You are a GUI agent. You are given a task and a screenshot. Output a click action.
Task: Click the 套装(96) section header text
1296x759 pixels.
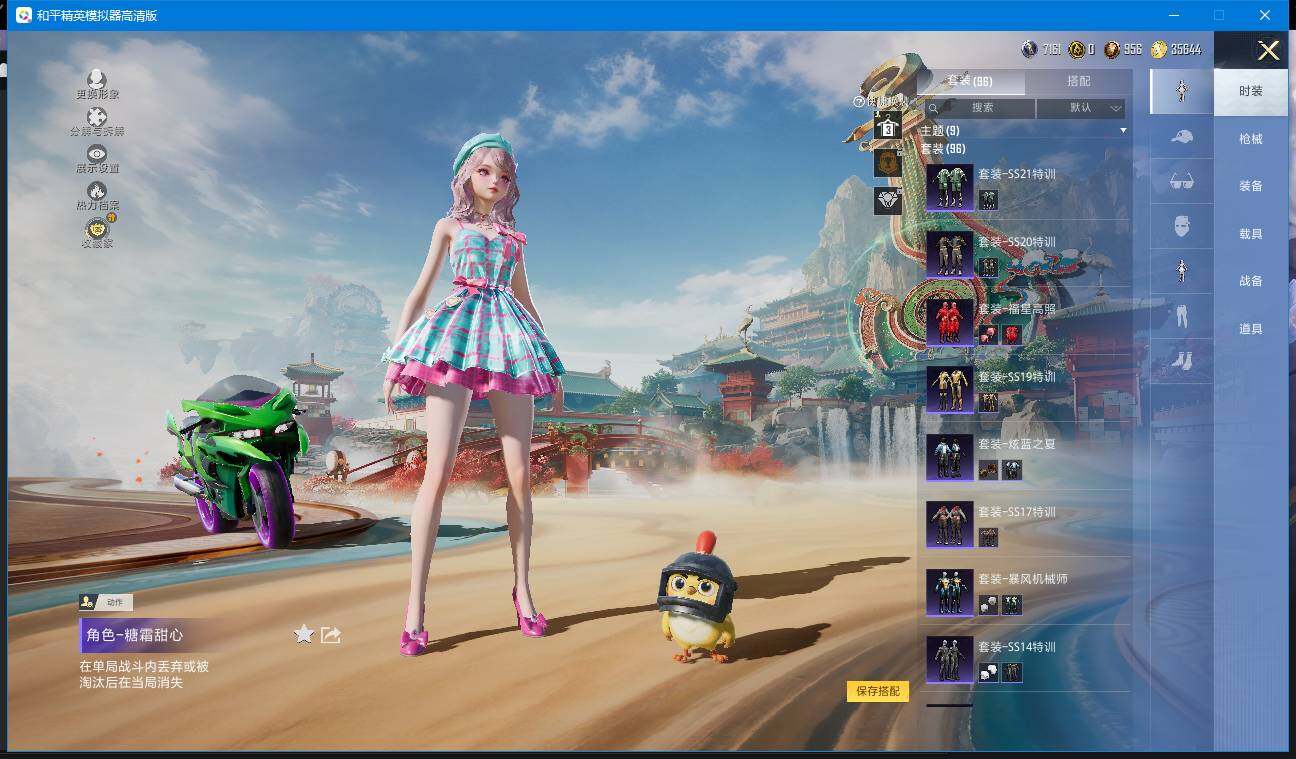(942, 149)
